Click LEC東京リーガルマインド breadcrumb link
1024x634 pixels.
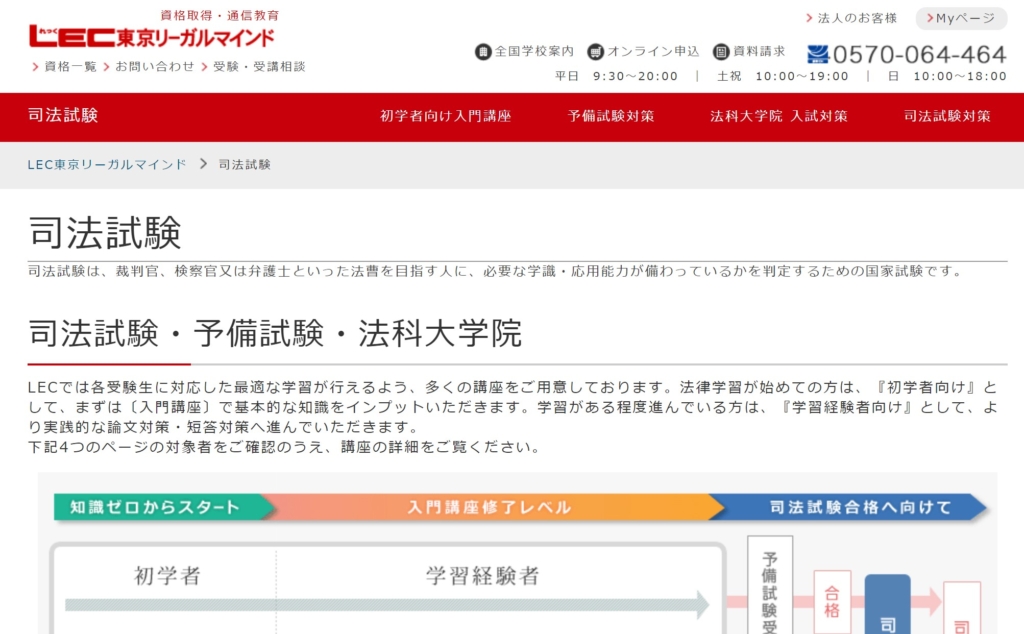[x=107, y=165]
